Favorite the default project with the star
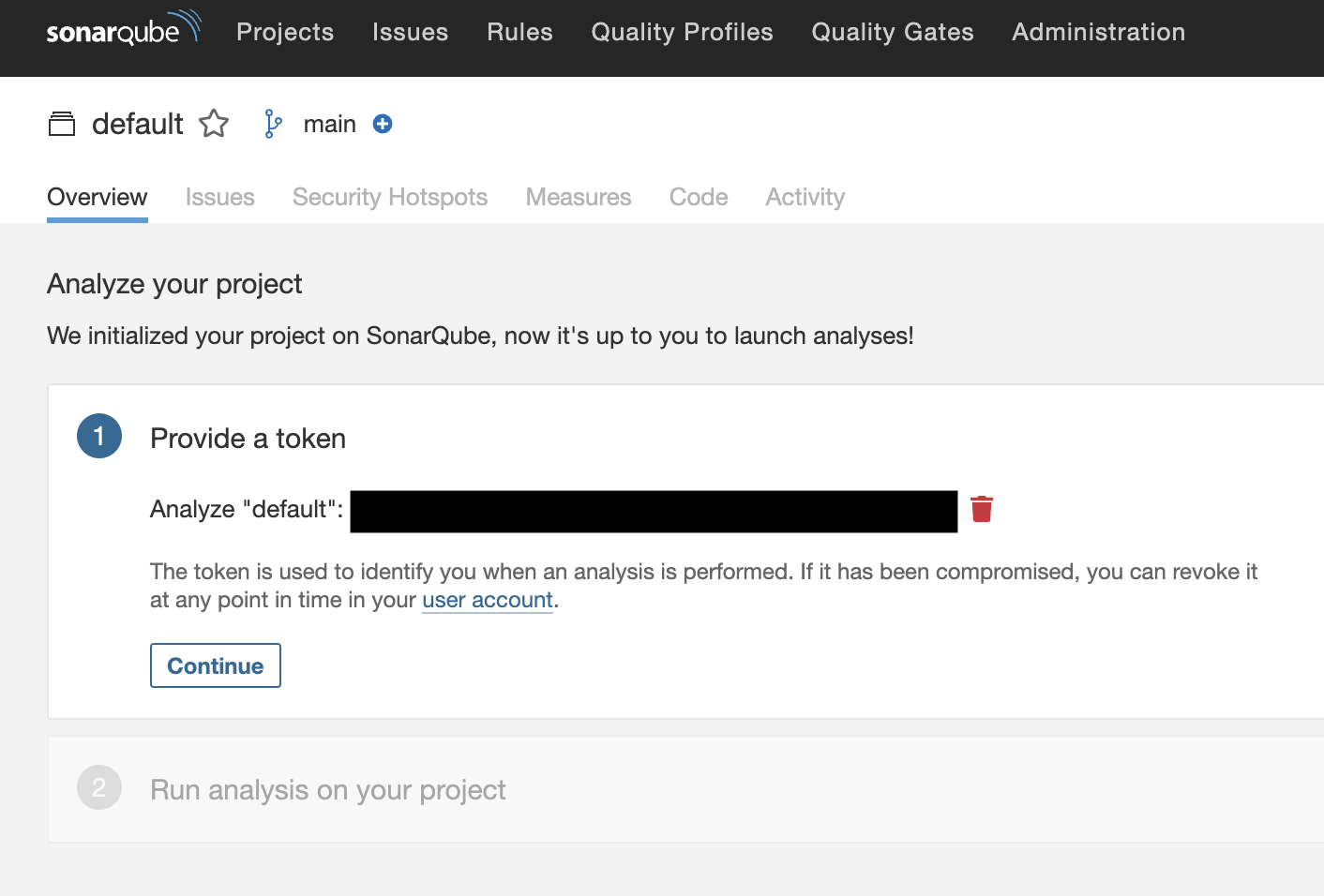 tap(214, 124)
